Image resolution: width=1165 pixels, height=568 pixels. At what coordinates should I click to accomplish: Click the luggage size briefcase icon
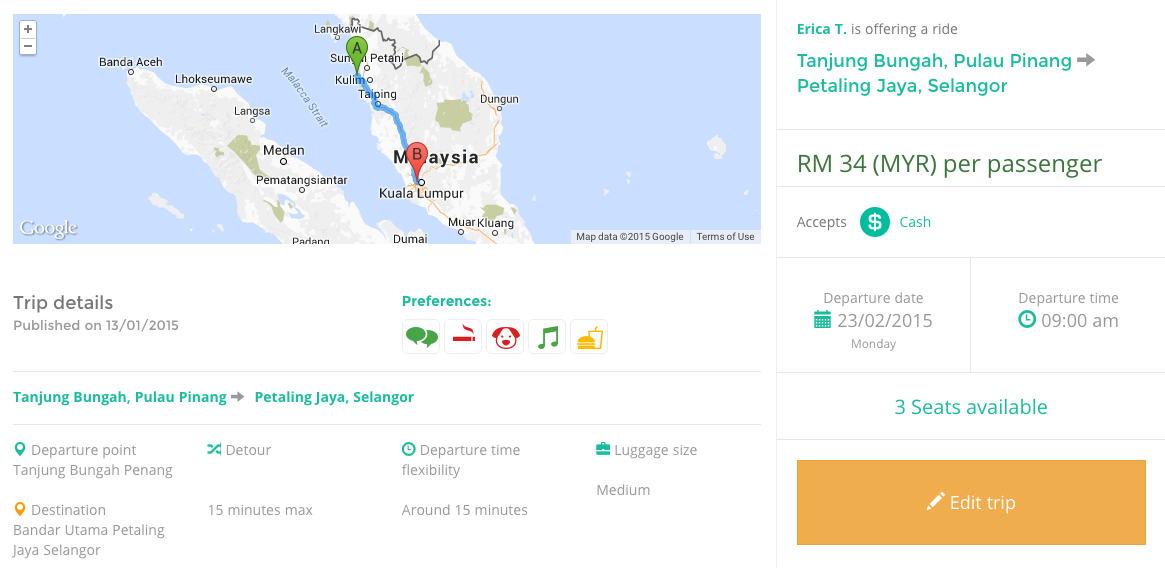click(603, 449)
